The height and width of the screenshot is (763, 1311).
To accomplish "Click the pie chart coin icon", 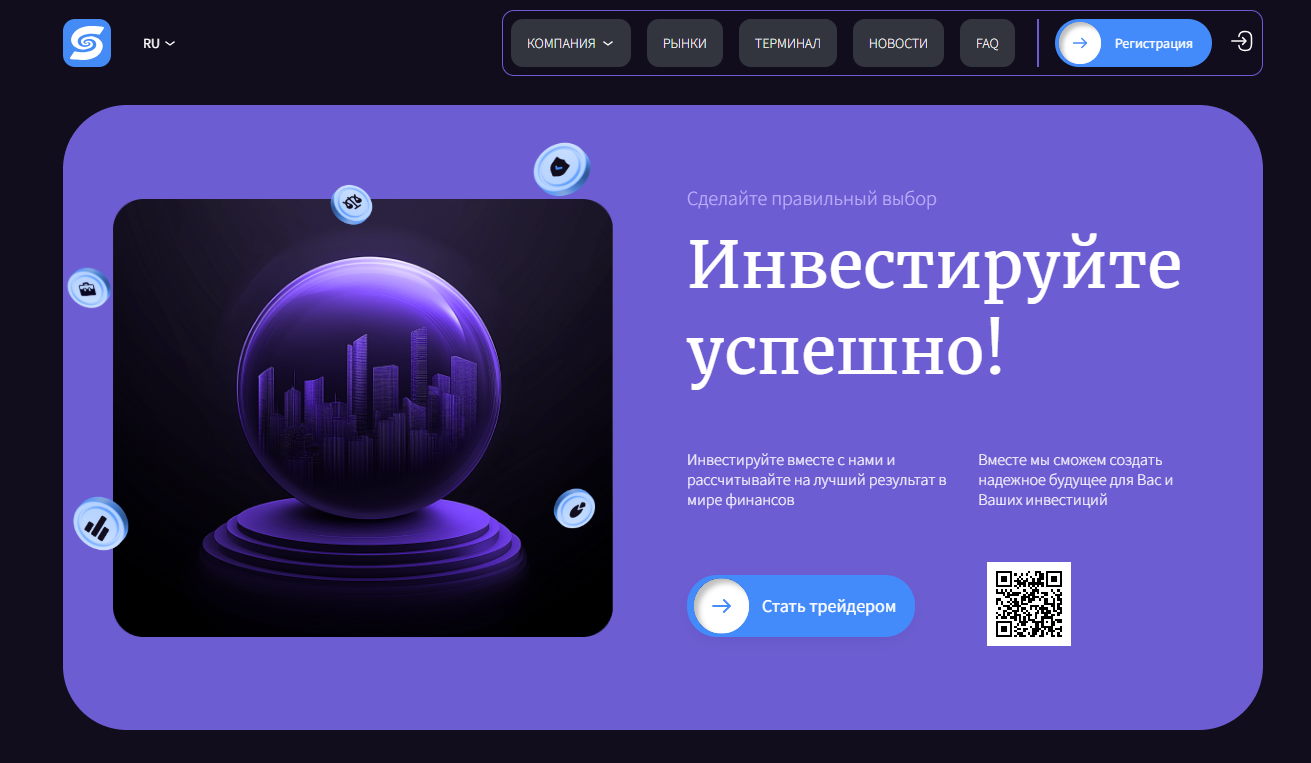I will click(x=575, y=509).
